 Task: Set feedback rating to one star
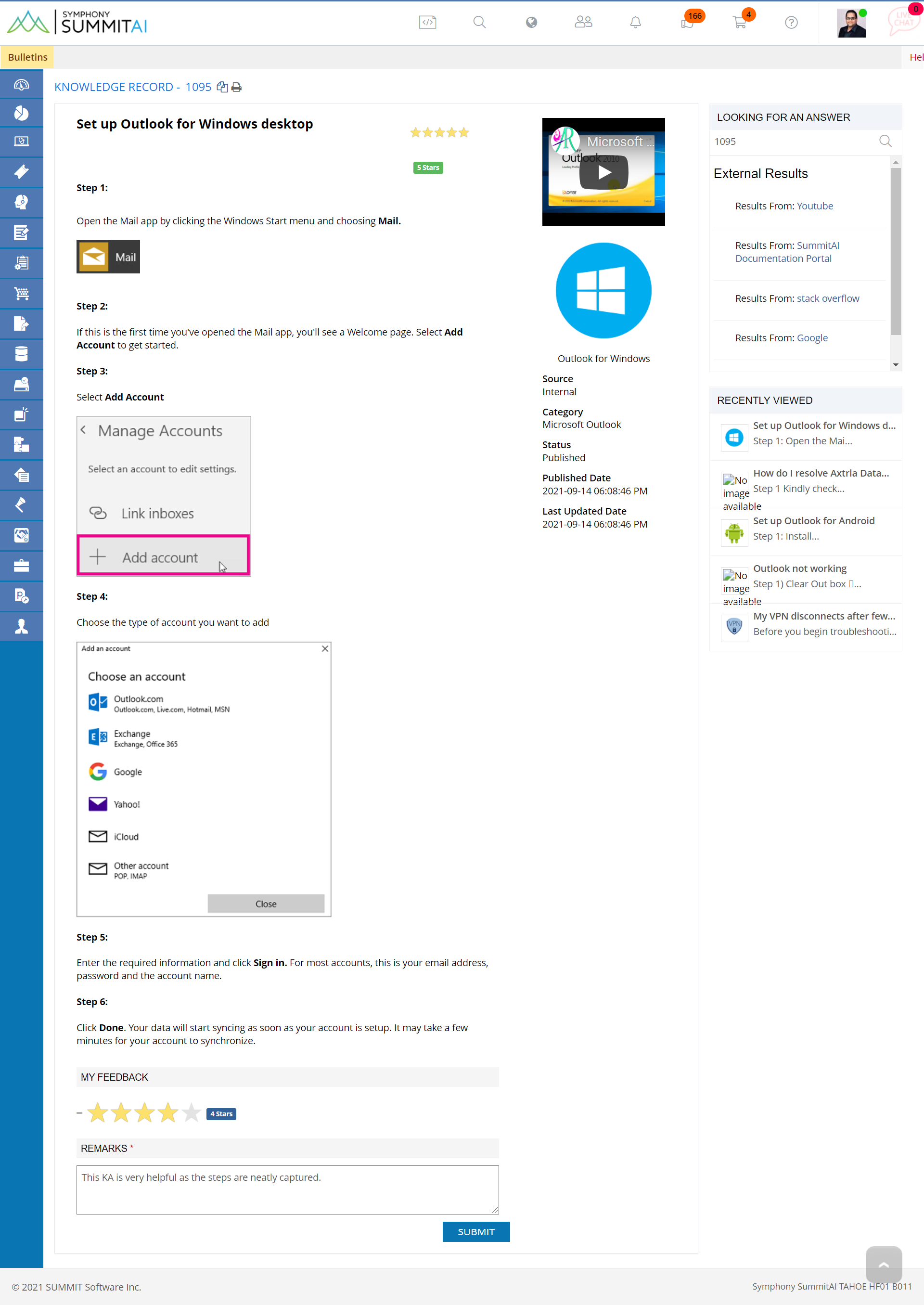click(97, 1112)
